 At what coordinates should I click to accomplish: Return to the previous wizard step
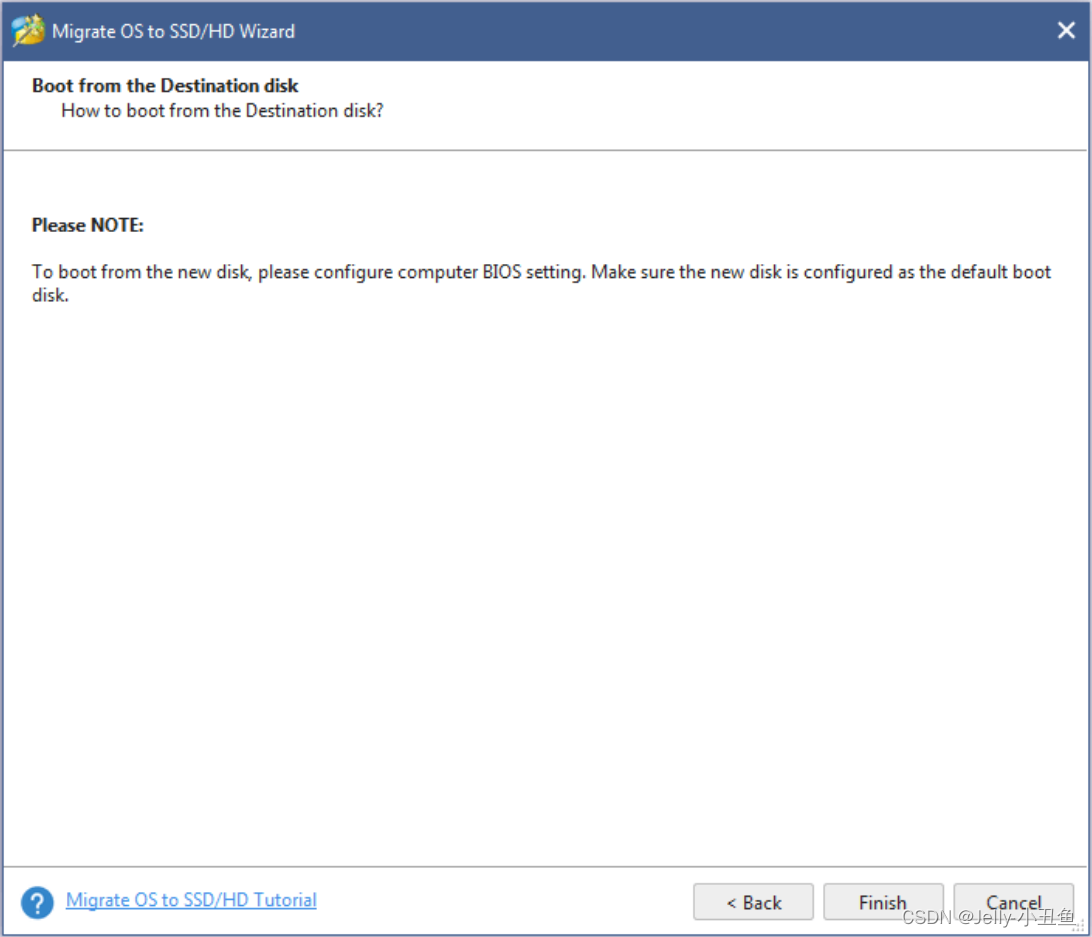click(753, 901)
